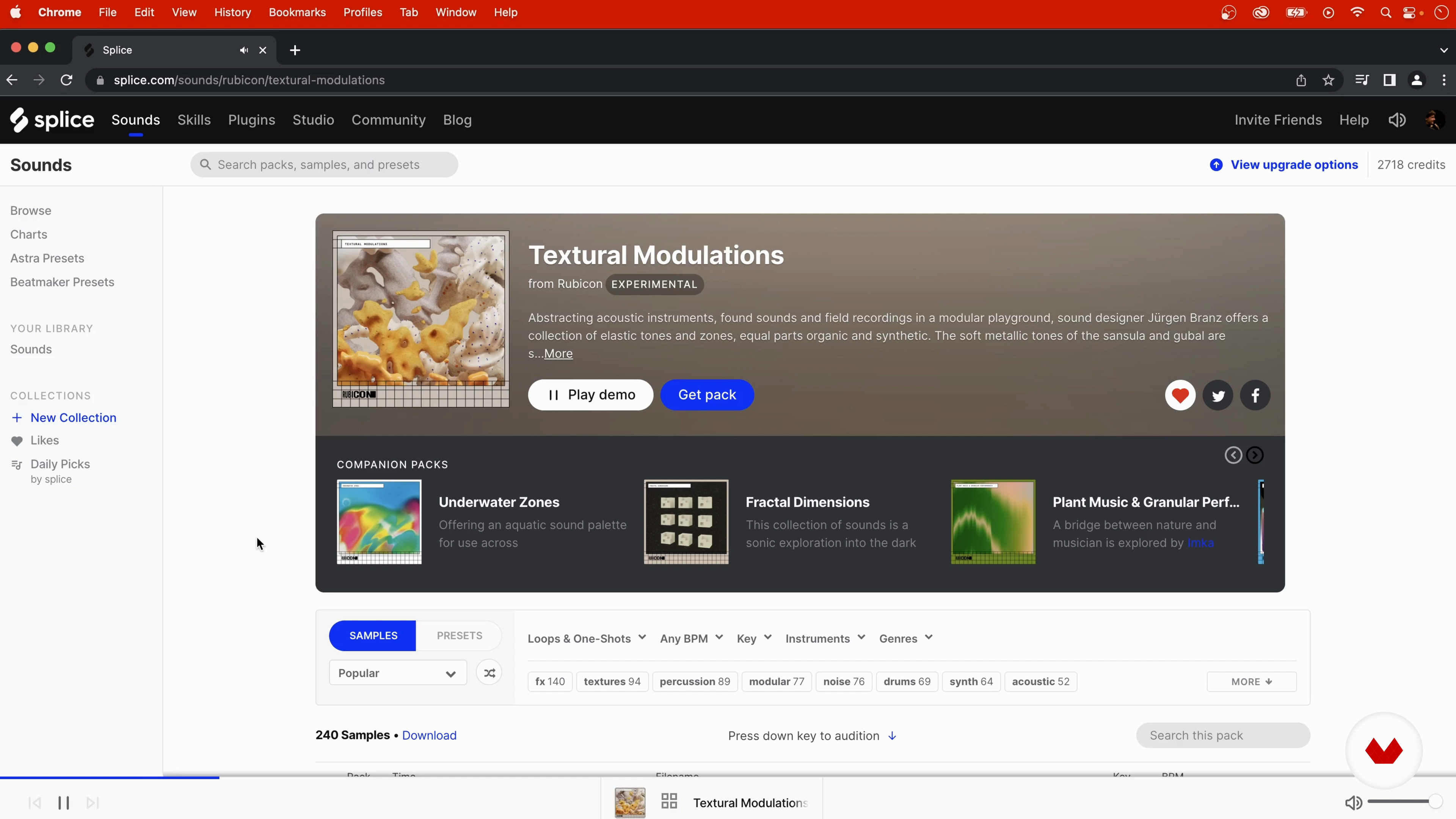Expand the Instruments filter dropdown

(x=825, y=639)
